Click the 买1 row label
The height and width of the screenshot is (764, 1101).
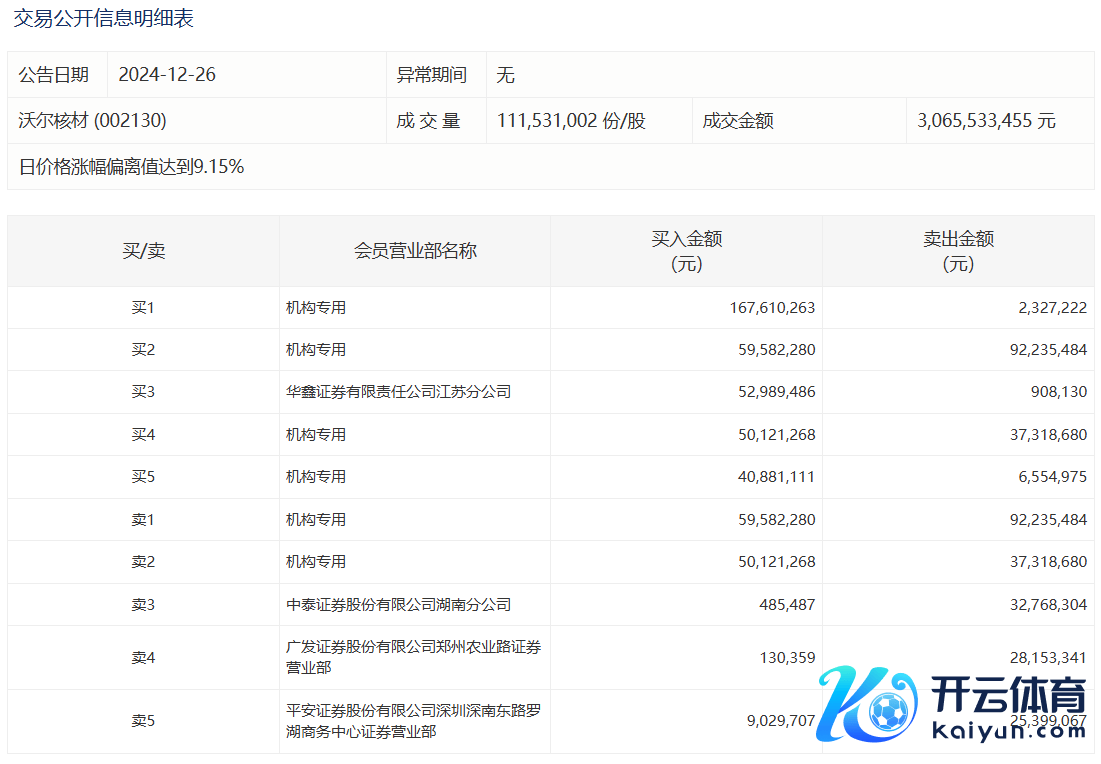(x=143, y=308)
